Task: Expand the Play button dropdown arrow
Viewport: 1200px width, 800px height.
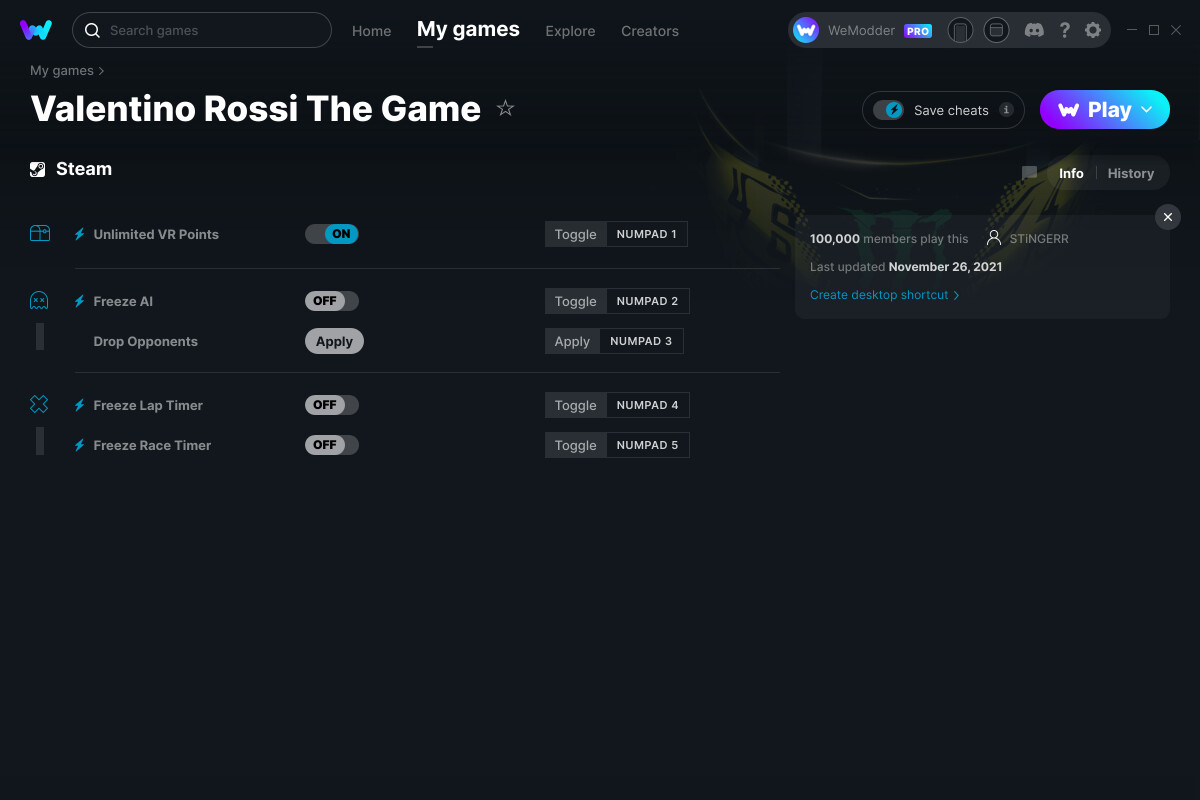Action: pos(1147,109)
